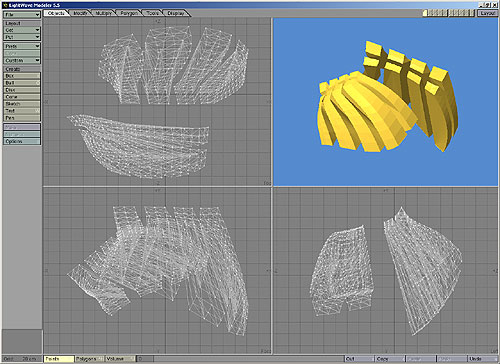Click the Undo button

pos(482,359)
